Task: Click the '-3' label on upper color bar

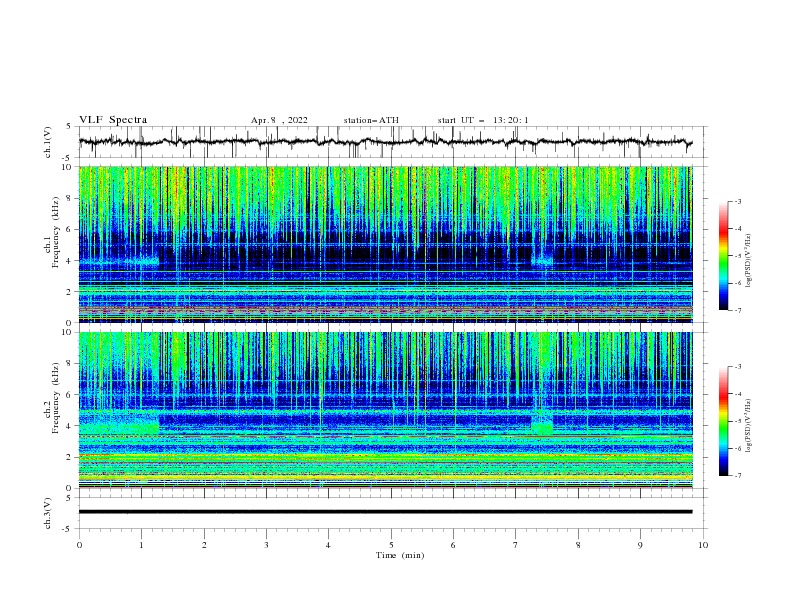Action: click(737, 201)
